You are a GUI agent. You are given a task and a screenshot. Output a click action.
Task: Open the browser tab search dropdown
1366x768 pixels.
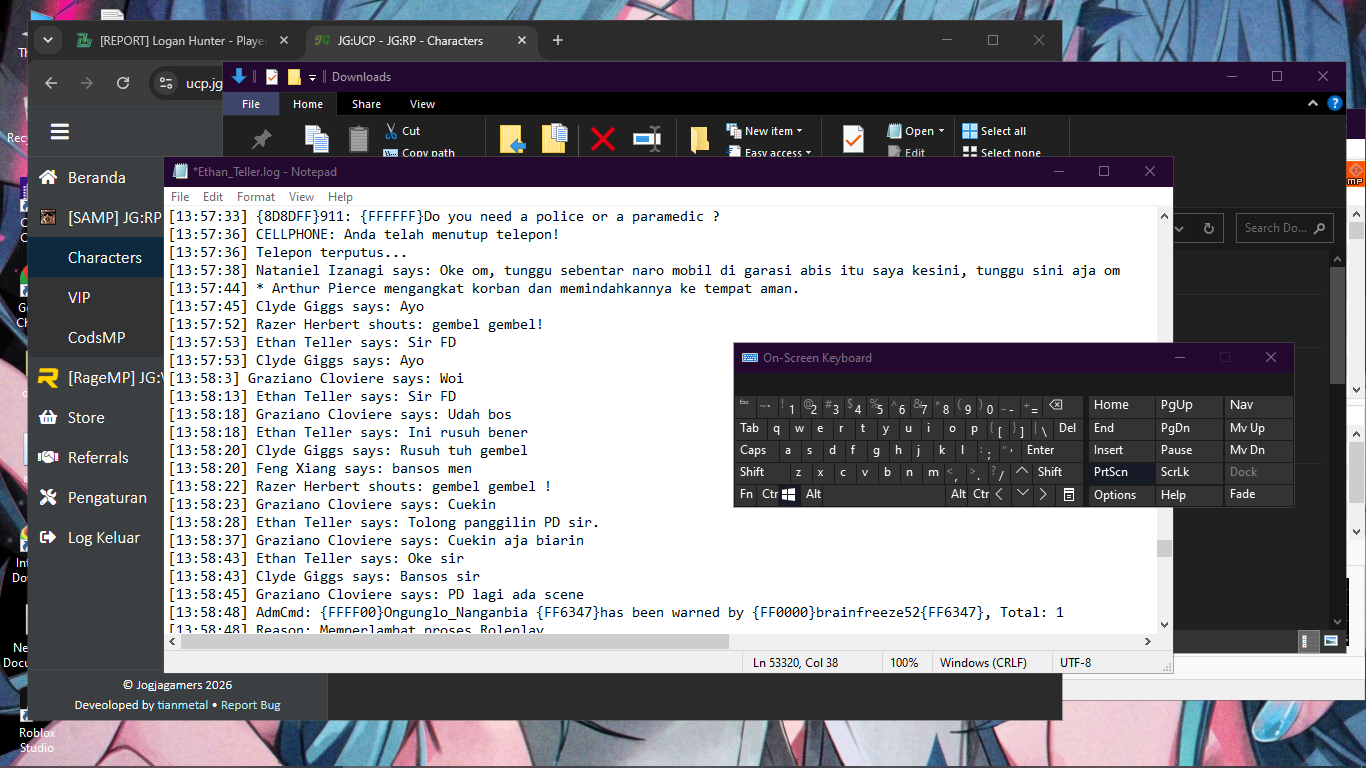[48, 40]
